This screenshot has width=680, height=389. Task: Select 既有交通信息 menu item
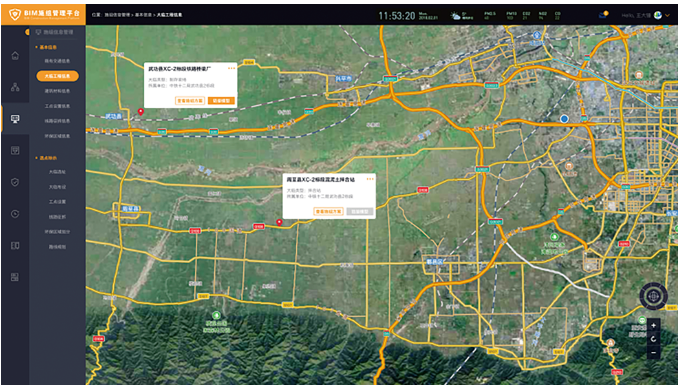click(57, 61)
